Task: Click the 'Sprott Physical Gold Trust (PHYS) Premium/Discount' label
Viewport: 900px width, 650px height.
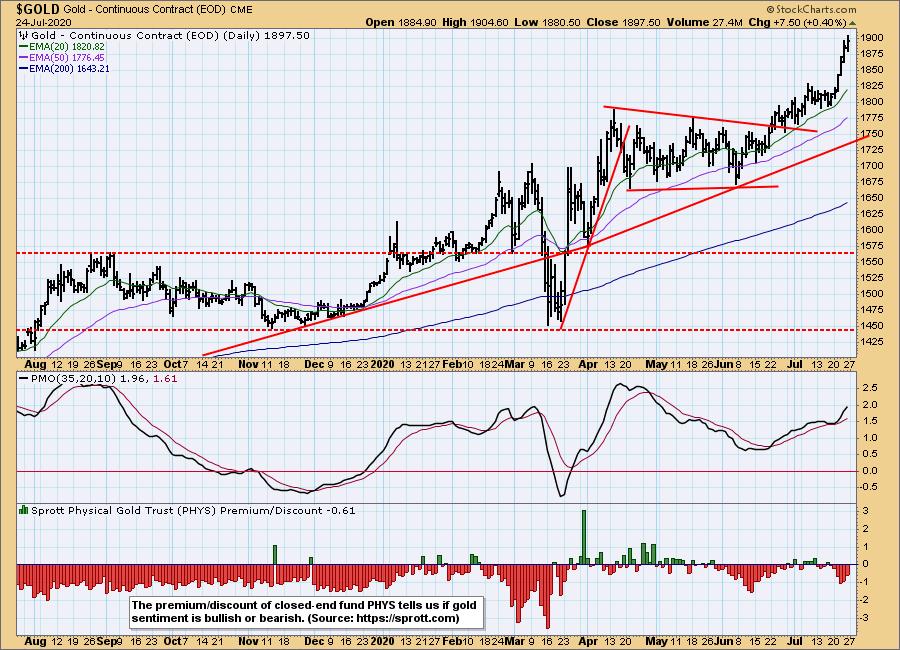Action: pyautogui.click(x=177, y=510)
